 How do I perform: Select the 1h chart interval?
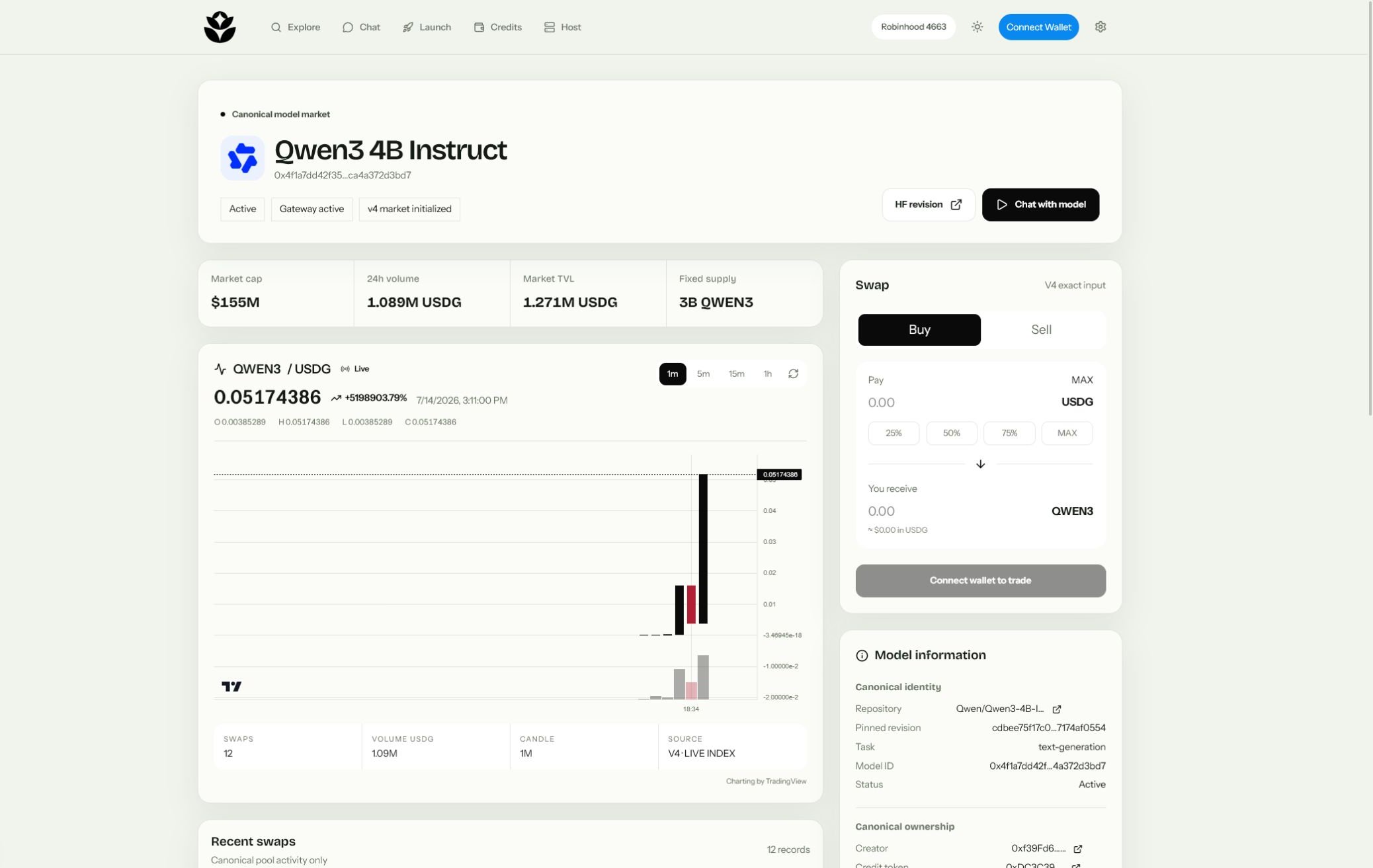767,374
